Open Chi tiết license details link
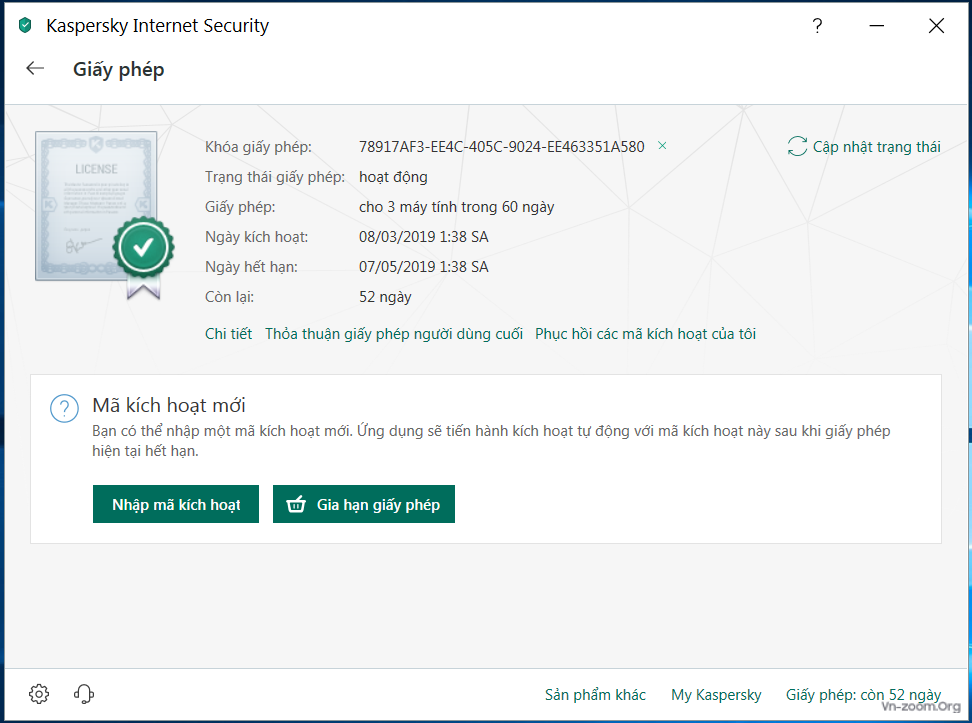 point(228,333)
